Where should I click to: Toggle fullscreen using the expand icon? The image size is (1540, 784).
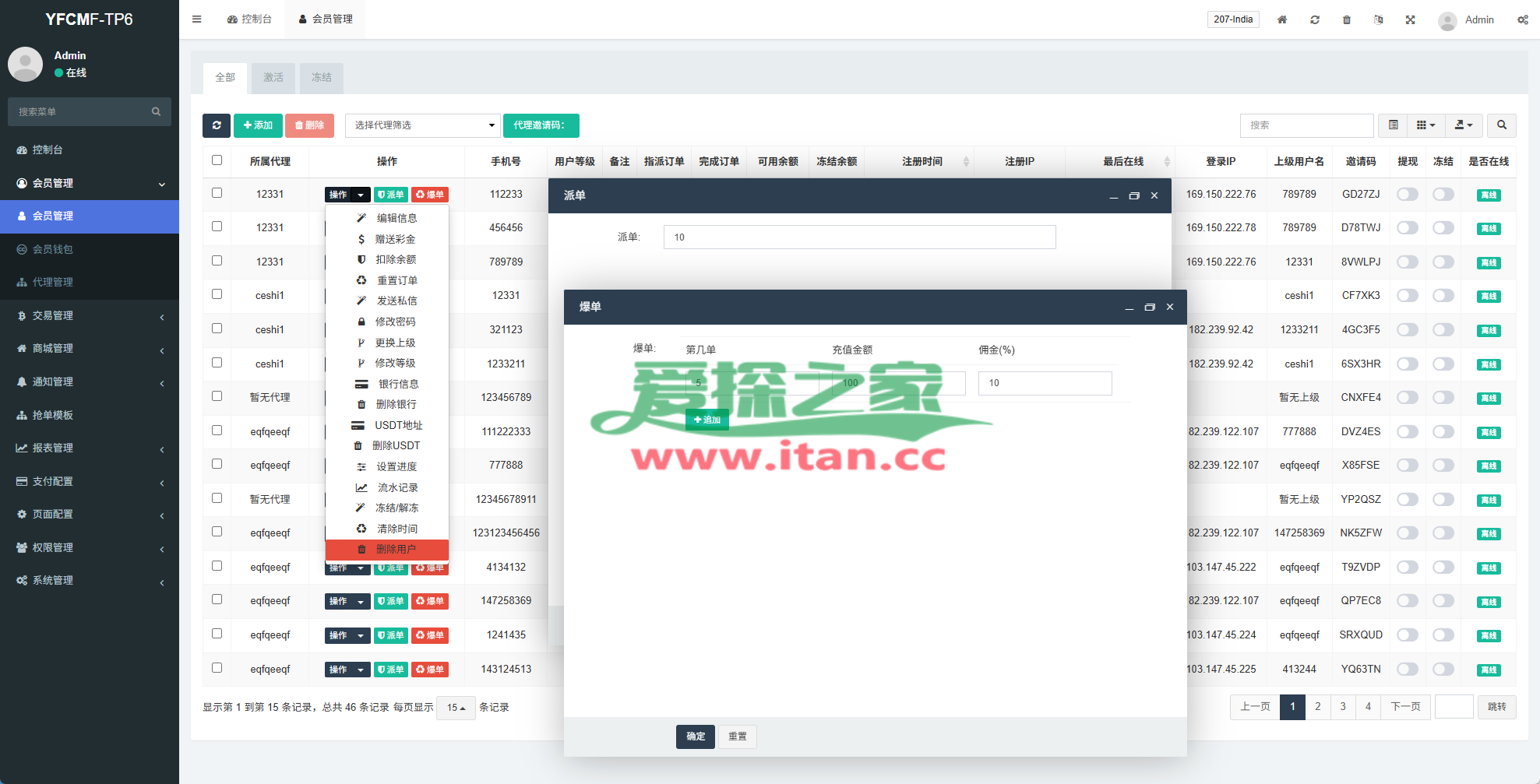(x=1410, y=19)
